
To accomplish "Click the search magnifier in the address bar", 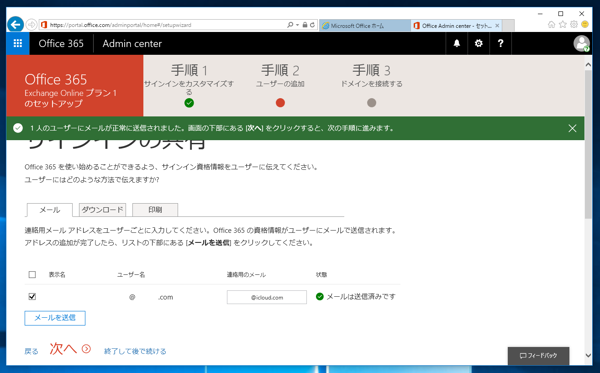I will point(290,25).
